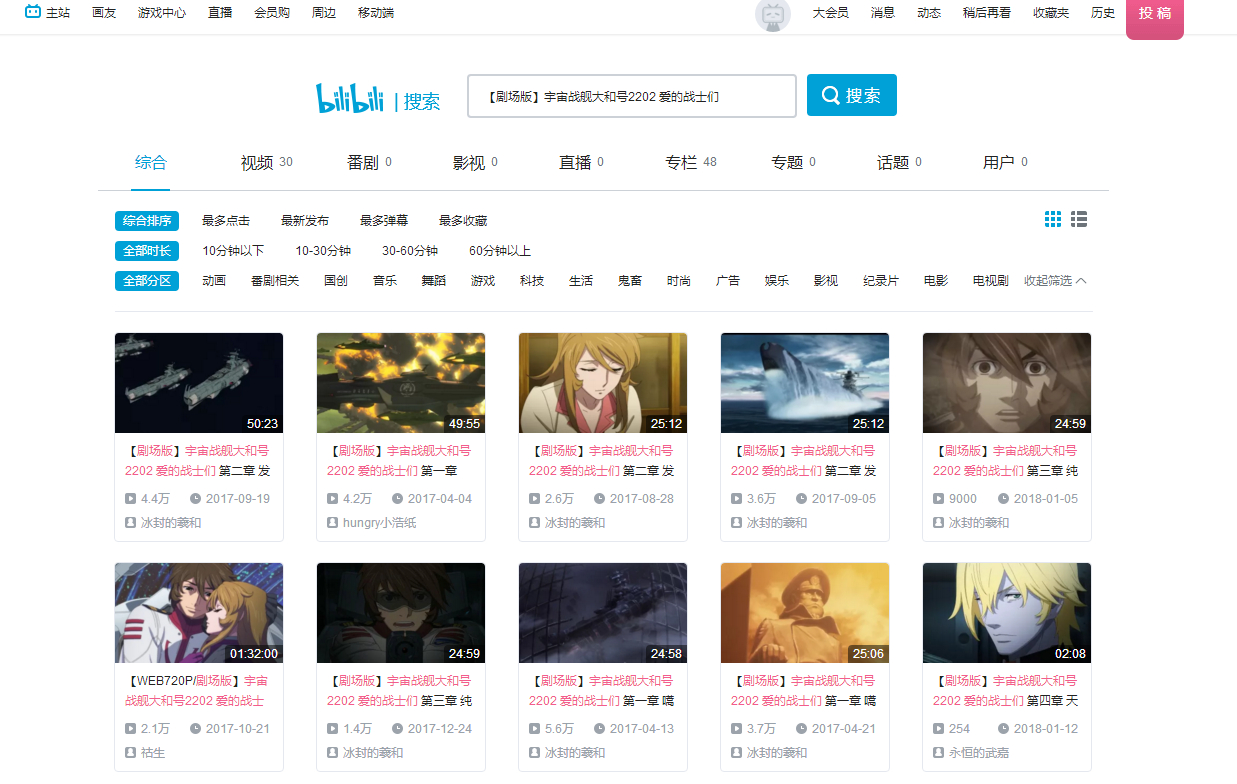Image resolution: width=1237 pixels, height=784 pixels.
Task: Open 移动端 in the top navigation
Action: pyautogui.click(x=376, y=13)
